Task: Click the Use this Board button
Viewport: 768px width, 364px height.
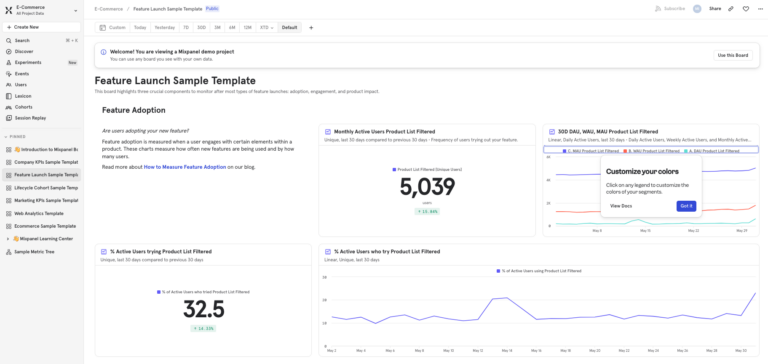Action: tap(733, 55)
